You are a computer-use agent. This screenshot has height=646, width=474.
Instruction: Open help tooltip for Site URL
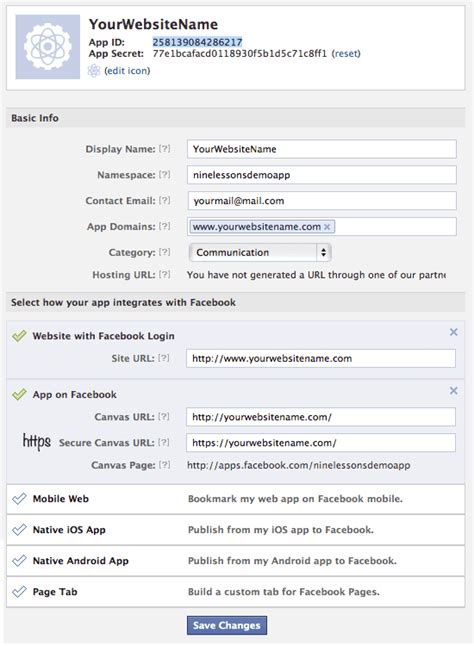coord(163,358)
